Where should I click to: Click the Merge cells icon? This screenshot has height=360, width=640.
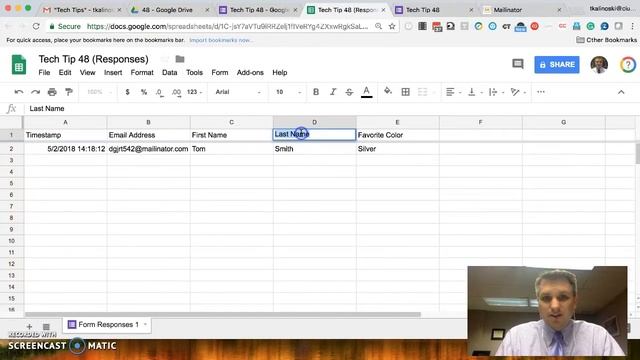coord(423,92)
